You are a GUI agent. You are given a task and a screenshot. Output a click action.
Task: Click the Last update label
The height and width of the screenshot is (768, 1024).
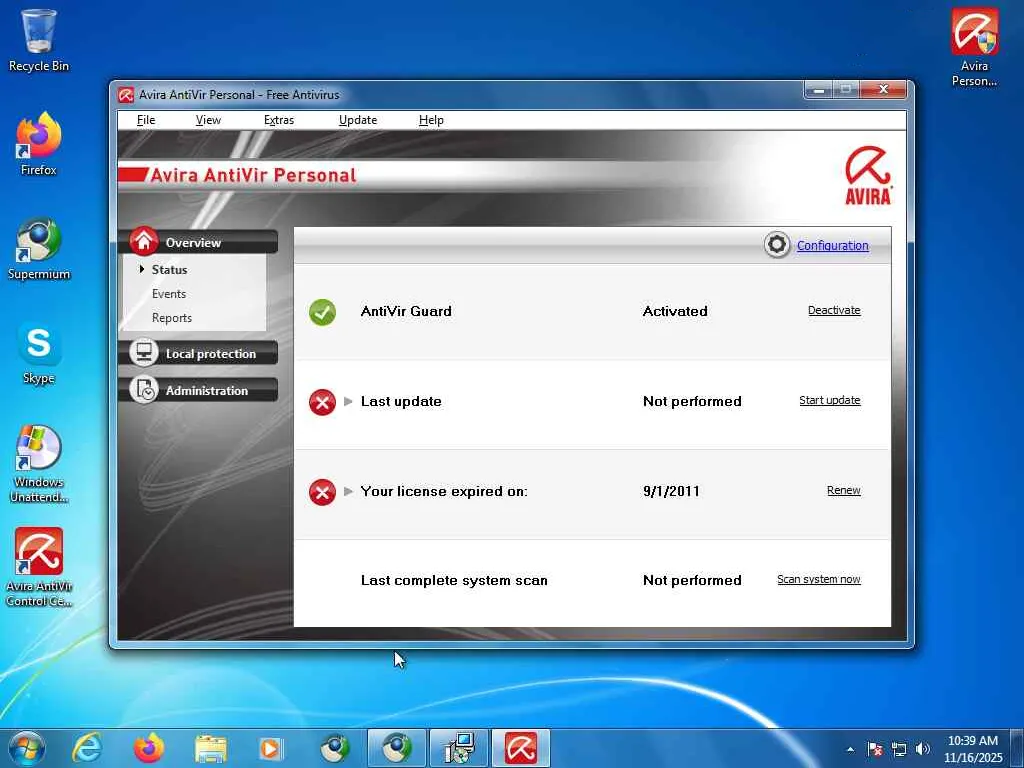tap(401, 402)
